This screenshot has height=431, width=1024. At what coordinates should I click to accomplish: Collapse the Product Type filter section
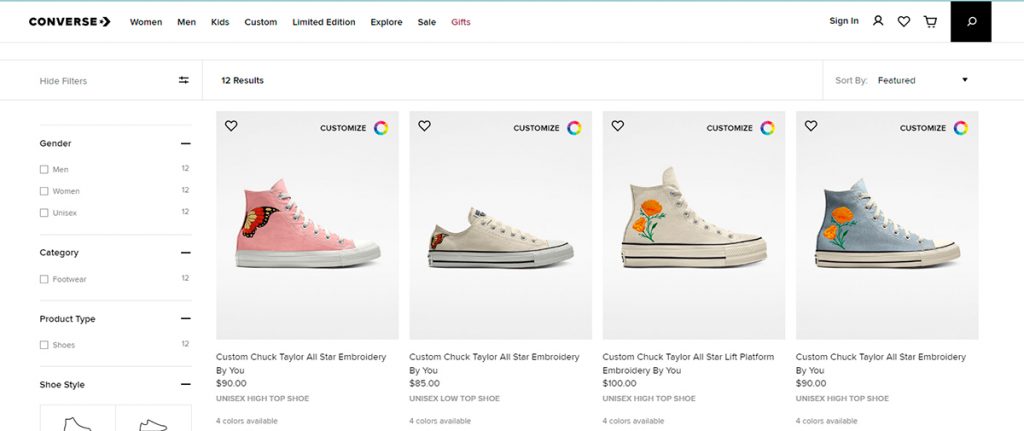tap(186, 319)
